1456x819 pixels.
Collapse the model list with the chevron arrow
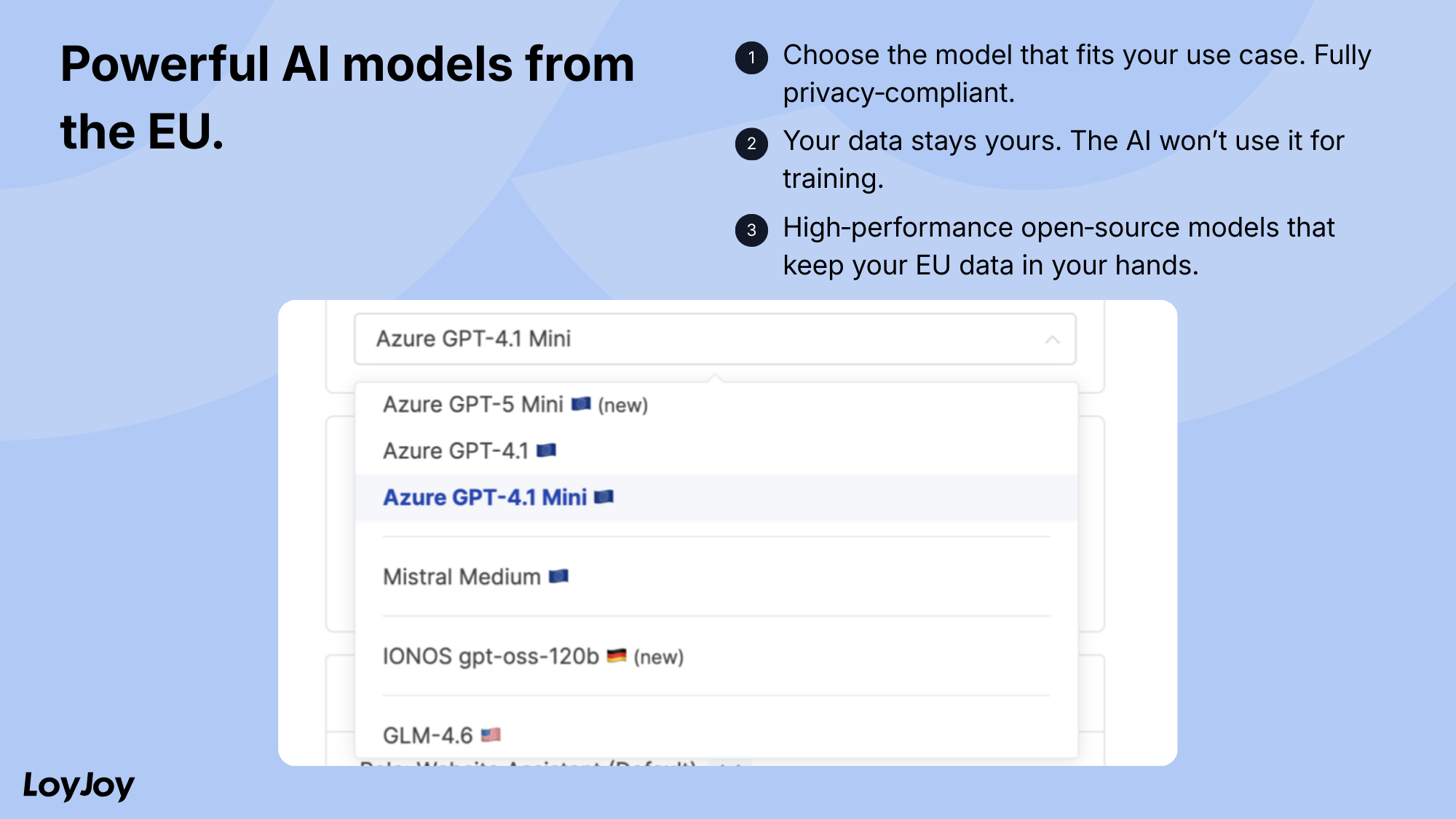[1052, 339]
